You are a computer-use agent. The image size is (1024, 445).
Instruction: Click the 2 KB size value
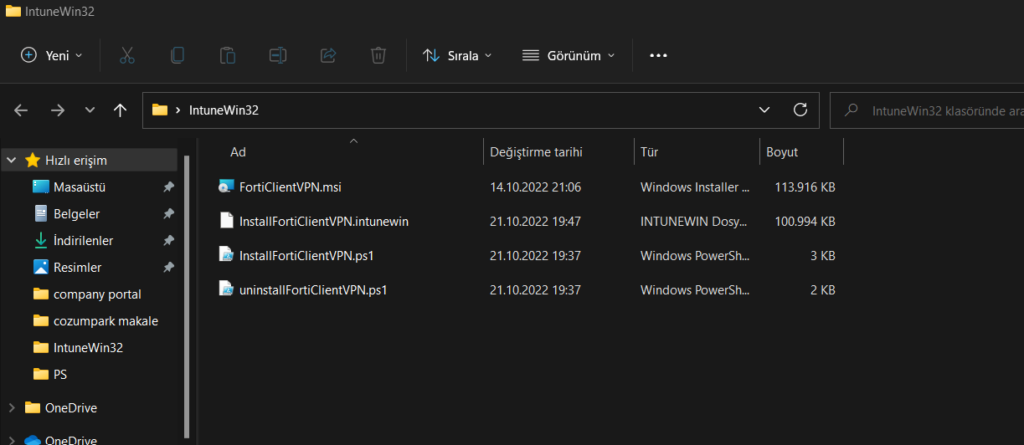point(823,289)
